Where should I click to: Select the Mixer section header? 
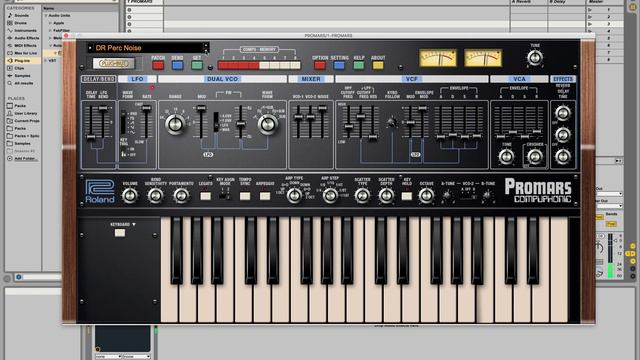[x=311, y=79]
